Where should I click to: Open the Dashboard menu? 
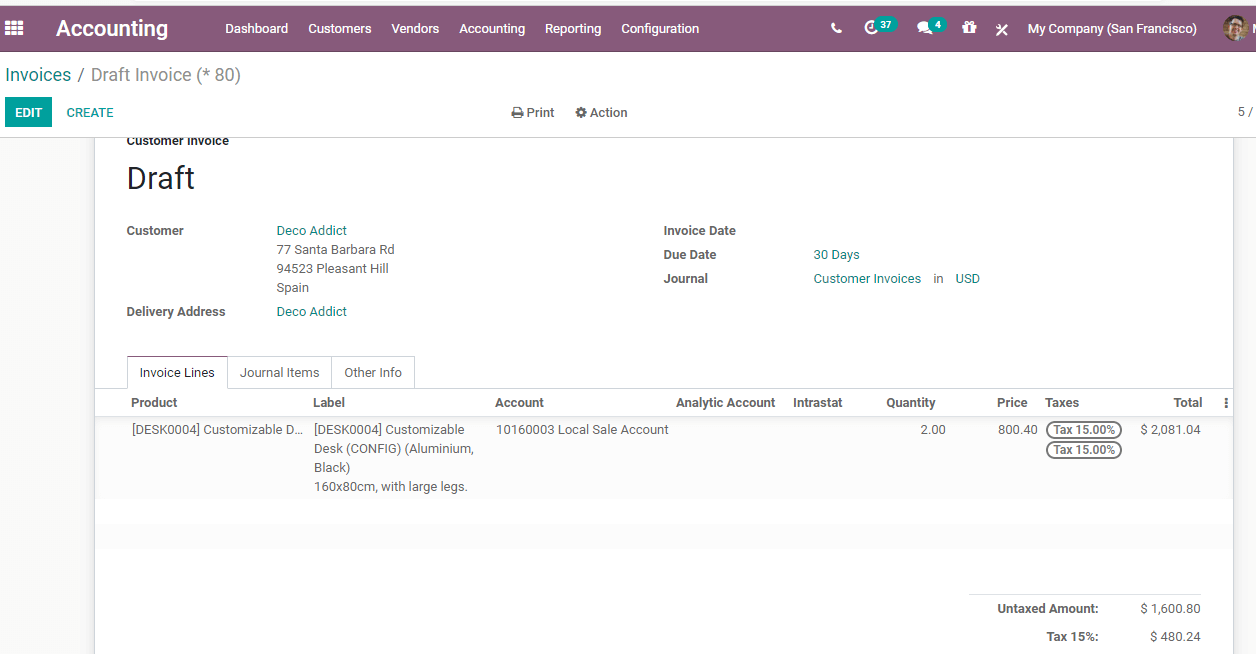pos(256,29)
